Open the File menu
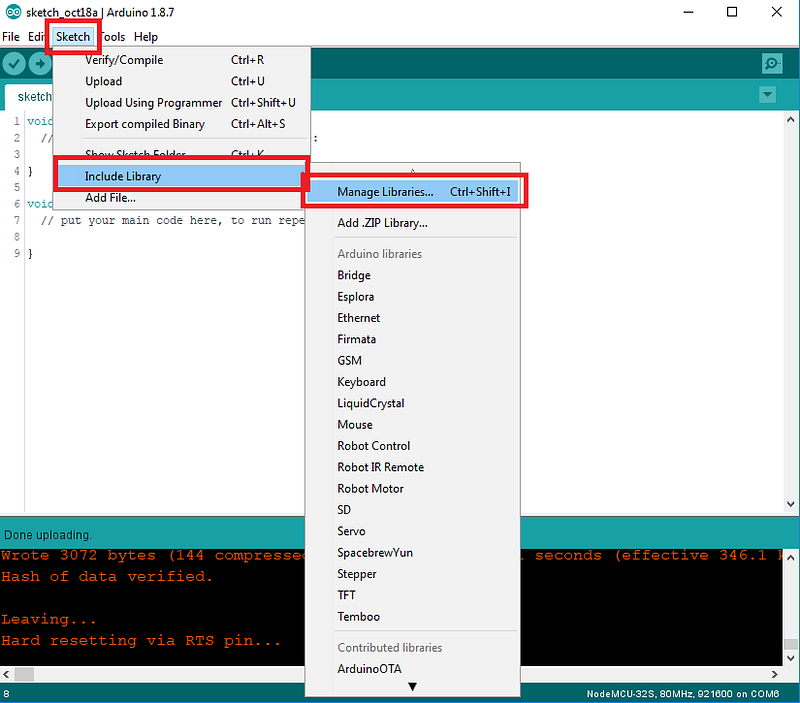 [11, 37]
